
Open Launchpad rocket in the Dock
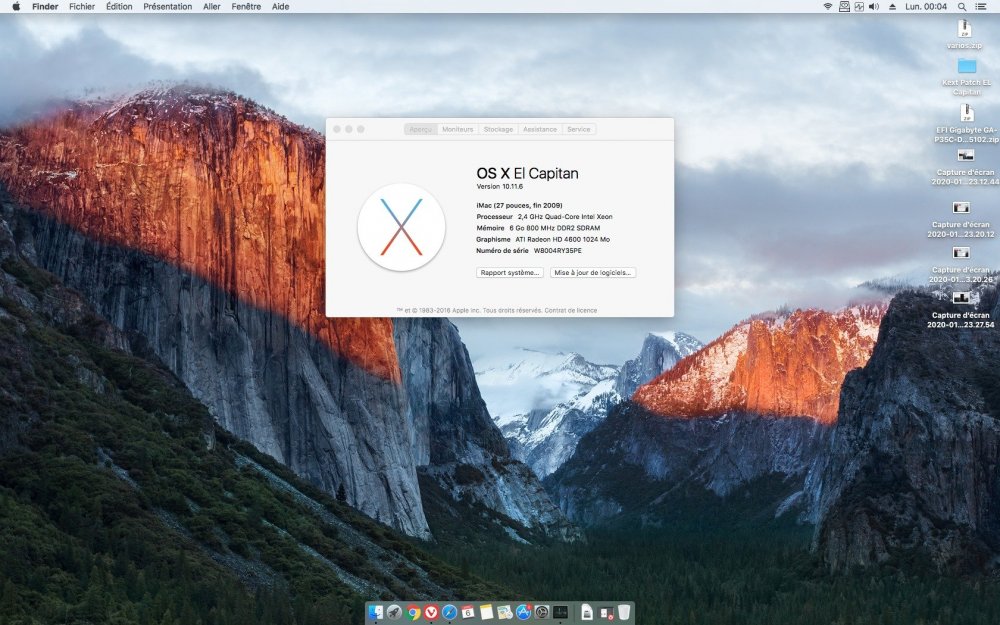point(394,612)
